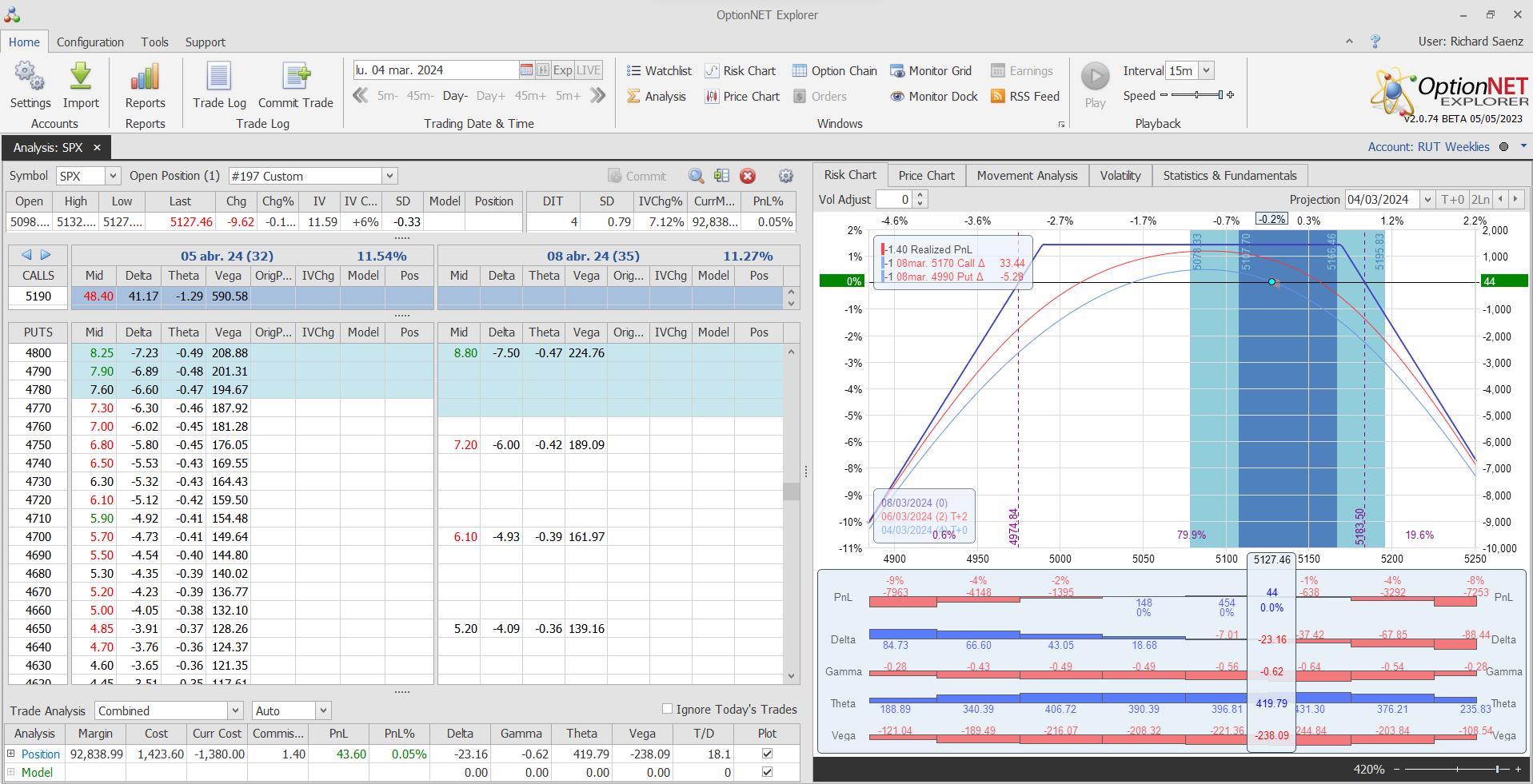Toggle the Model row Plot checkbox

767,772
